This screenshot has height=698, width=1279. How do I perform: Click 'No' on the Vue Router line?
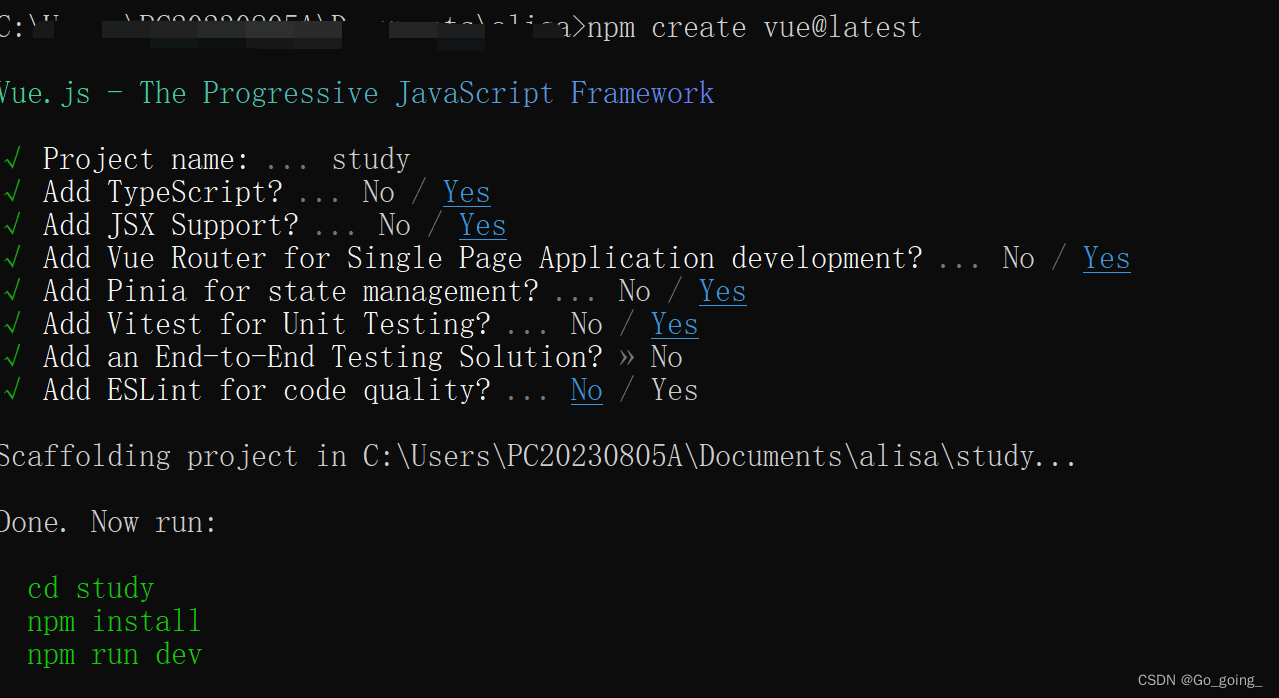click(x=1019, y=258)
